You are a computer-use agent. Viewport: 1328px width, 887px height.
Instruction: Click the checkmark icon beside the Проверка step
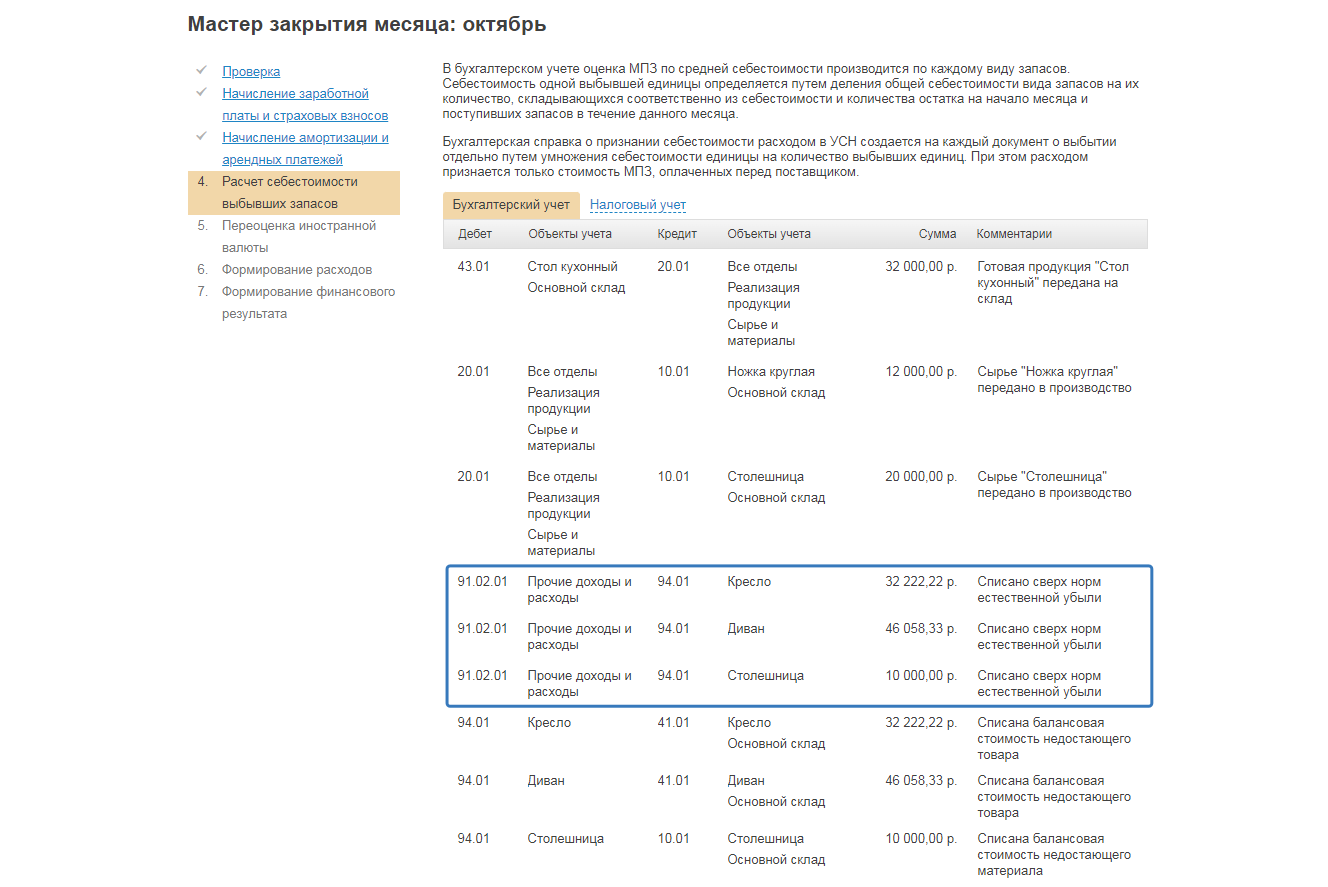click(x=201, y=71)
